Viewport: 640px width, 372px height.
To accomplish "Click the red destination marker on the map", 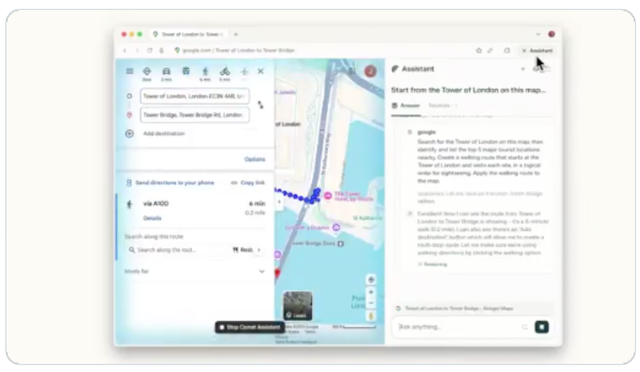I will (278, 274).
